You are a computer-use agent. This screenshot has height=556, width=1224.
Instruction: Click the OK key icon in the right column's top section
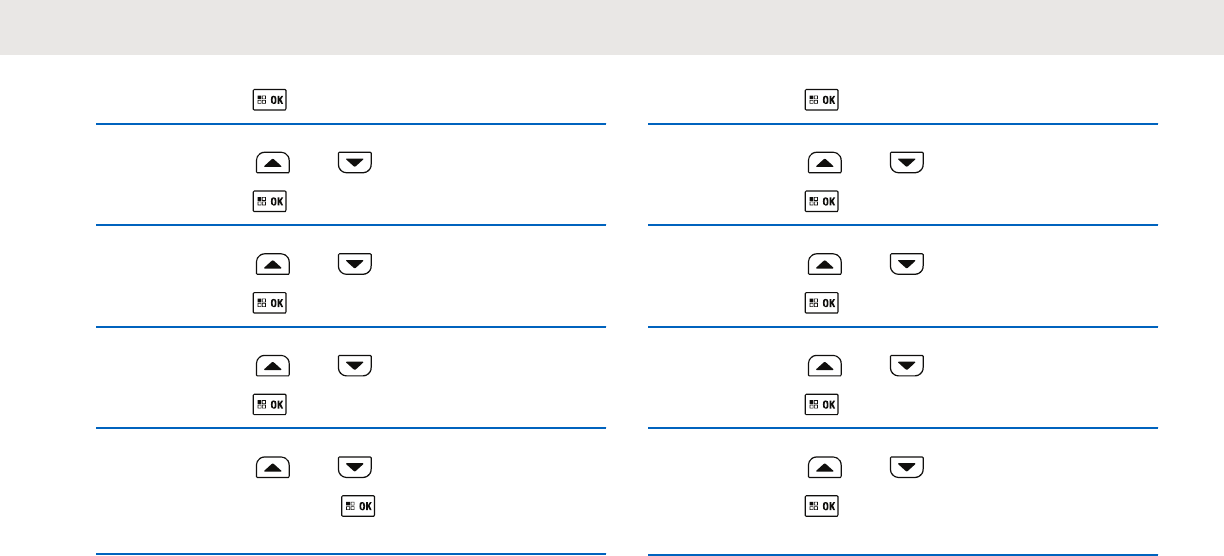point(823,100)
